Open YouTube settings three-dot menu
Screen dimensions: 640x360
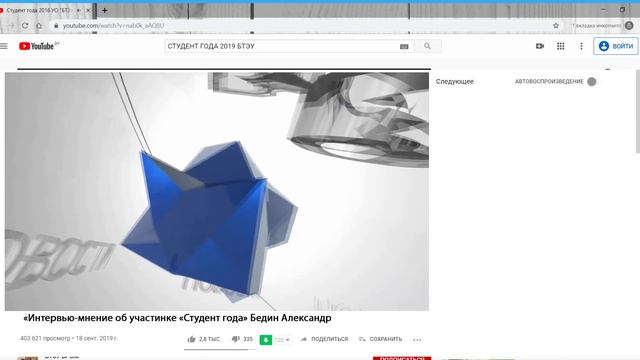click(581, 46)
